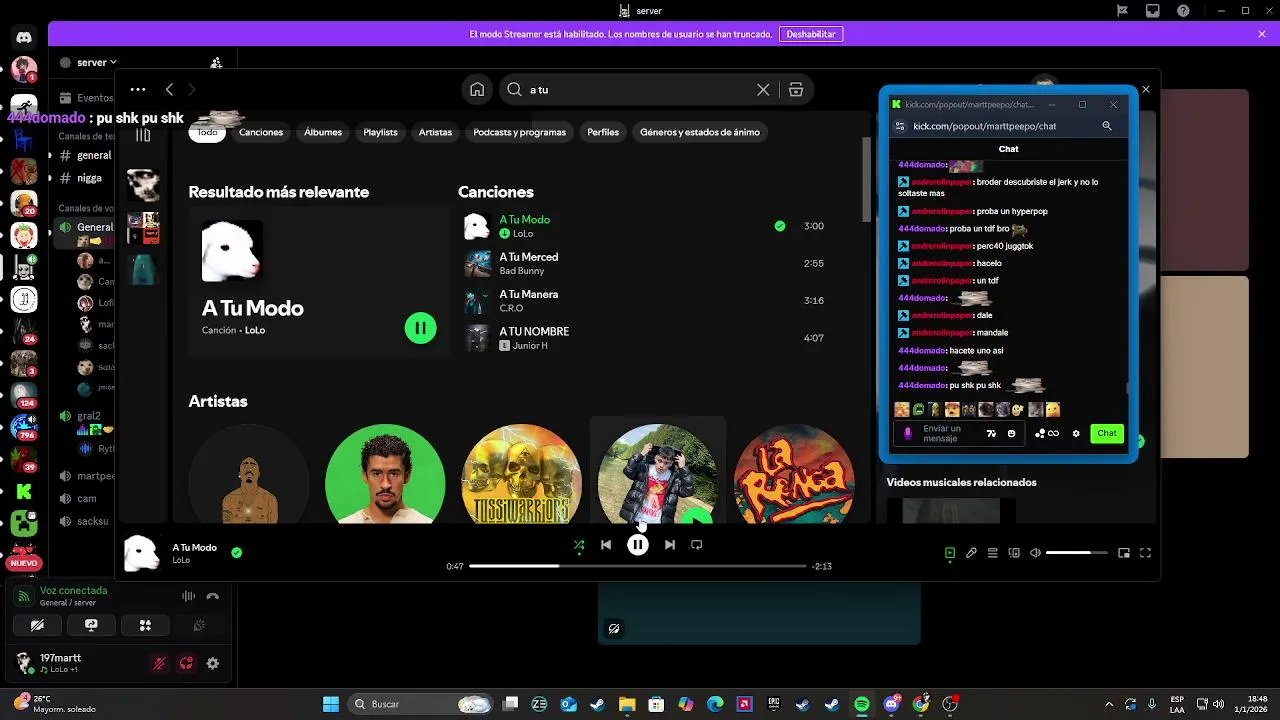Open Connect to a device
Viewport: 1280px width, 720px height.
[x=1014, y=553]
